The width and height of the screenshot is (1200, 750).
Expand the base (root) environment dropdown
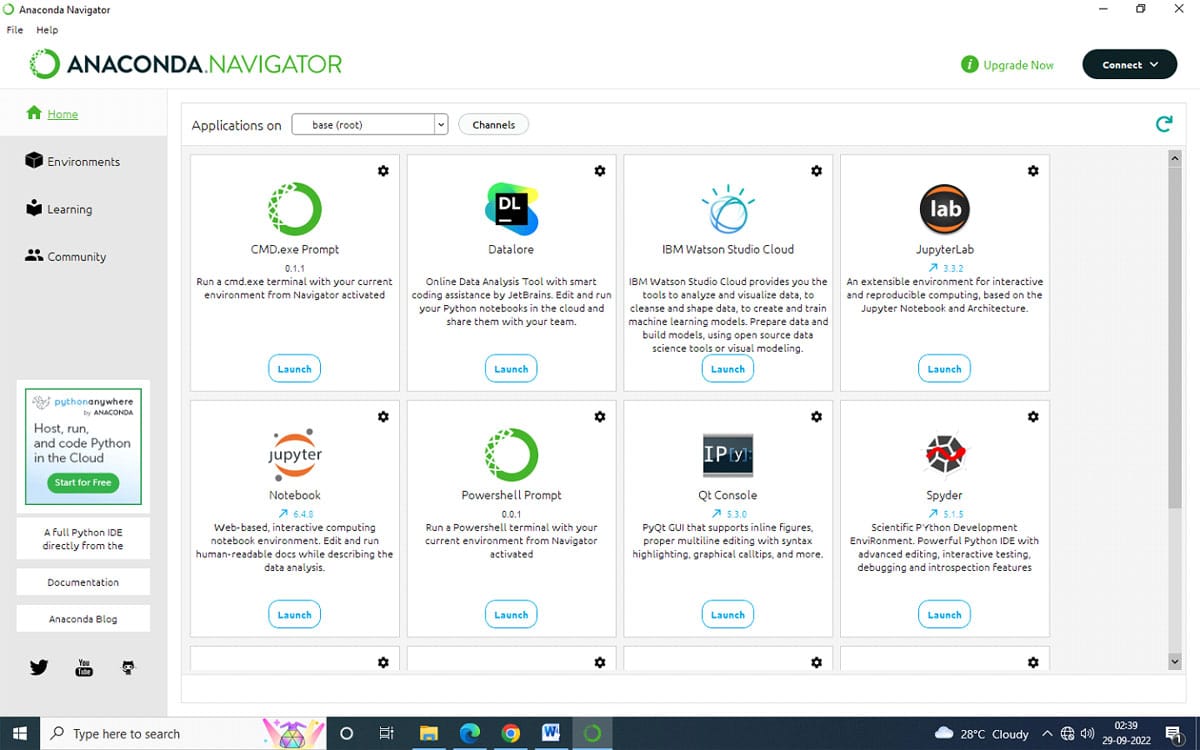[440, 125]
